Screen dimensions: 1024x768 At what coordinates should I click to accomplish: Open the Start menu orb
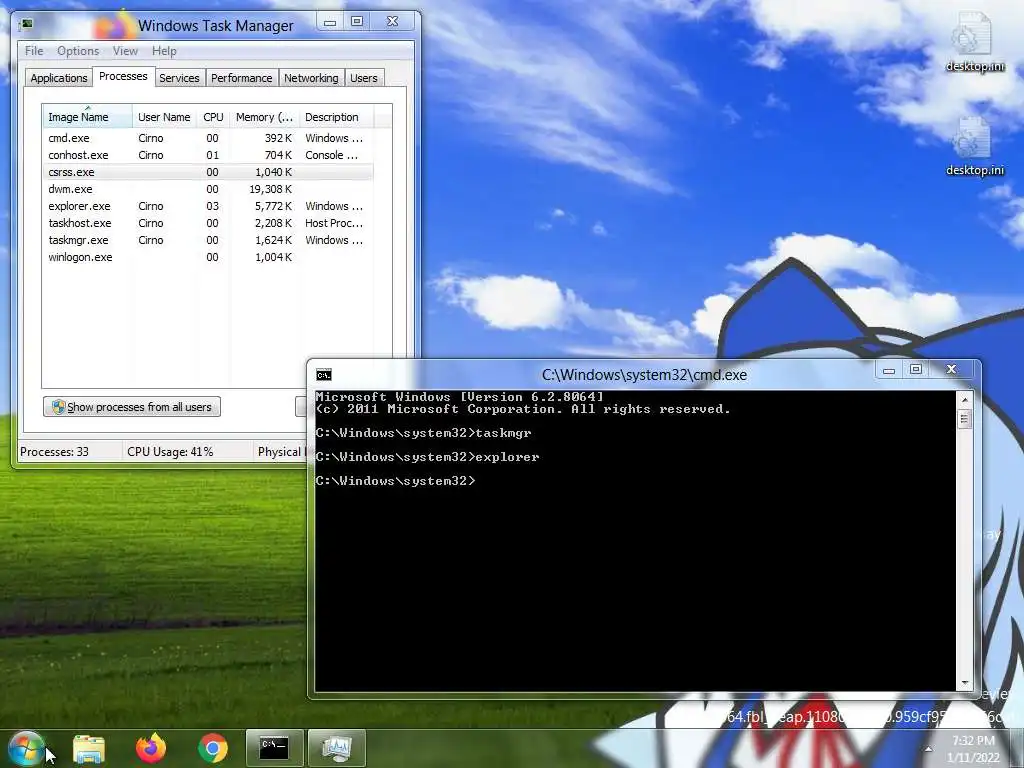[x=26, y=748]
